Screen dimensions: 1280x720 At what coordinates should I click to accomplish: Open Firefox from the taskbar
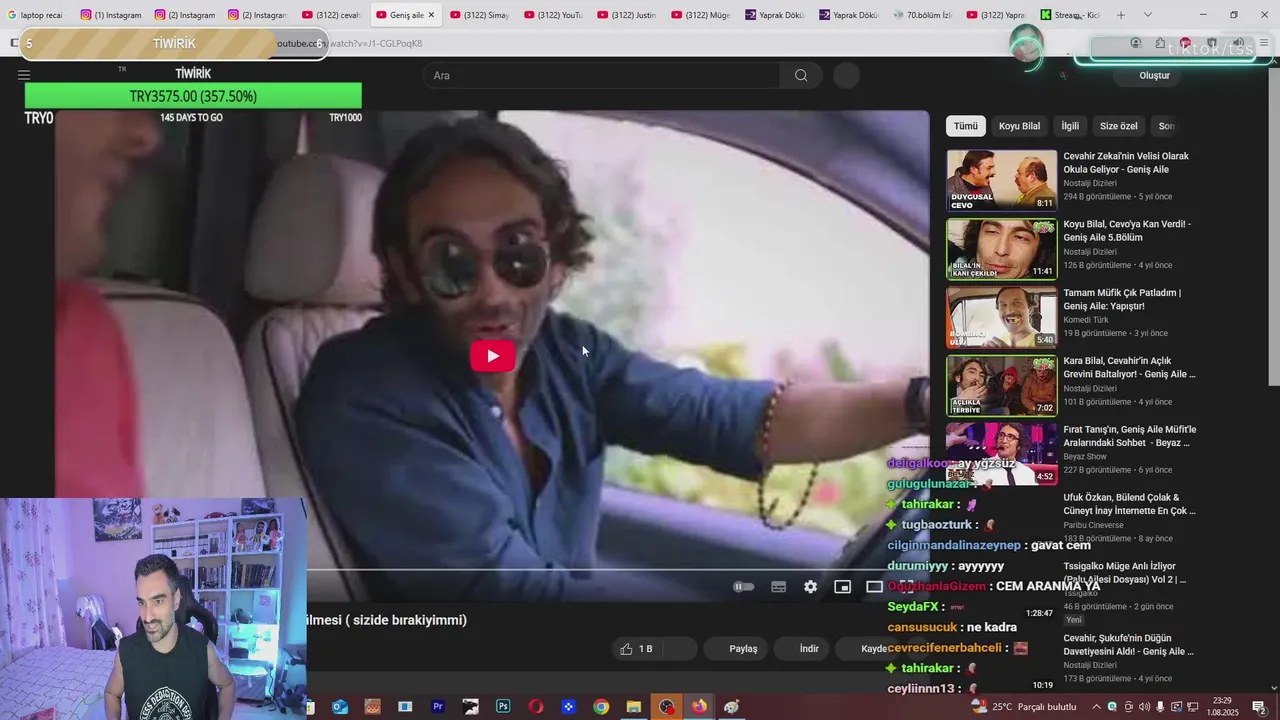[x=699, y=707]
